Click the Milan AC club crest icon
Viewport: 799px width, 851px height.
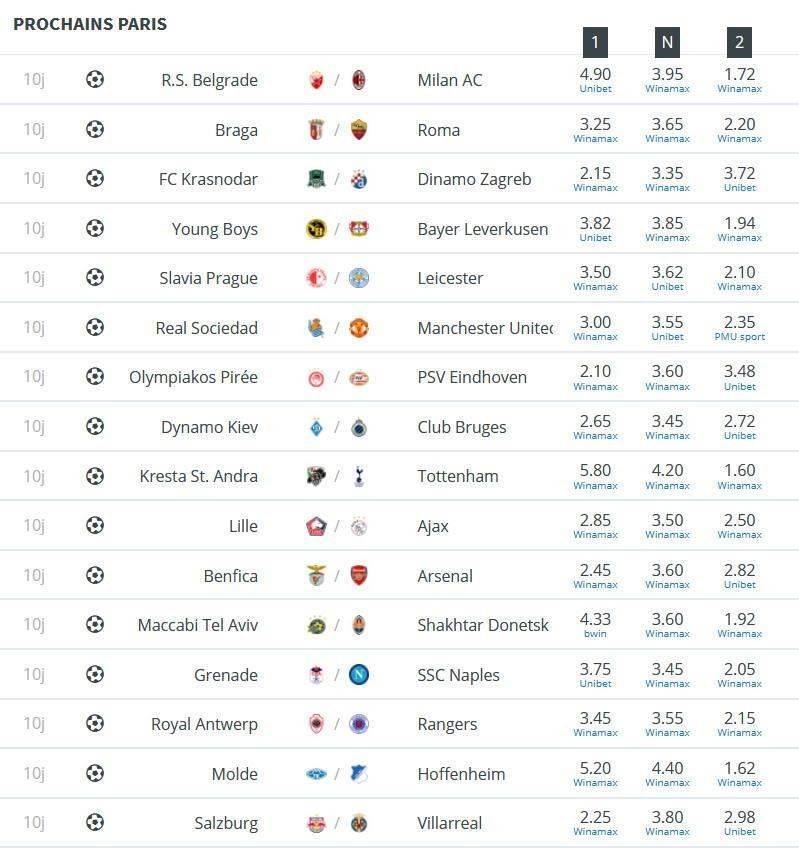tap(359, 80)
